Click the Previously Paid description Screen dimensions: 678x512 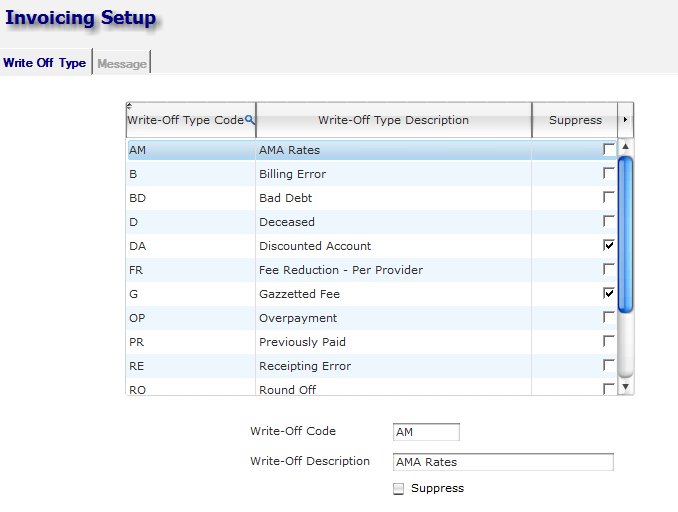[x=393, y=342]
